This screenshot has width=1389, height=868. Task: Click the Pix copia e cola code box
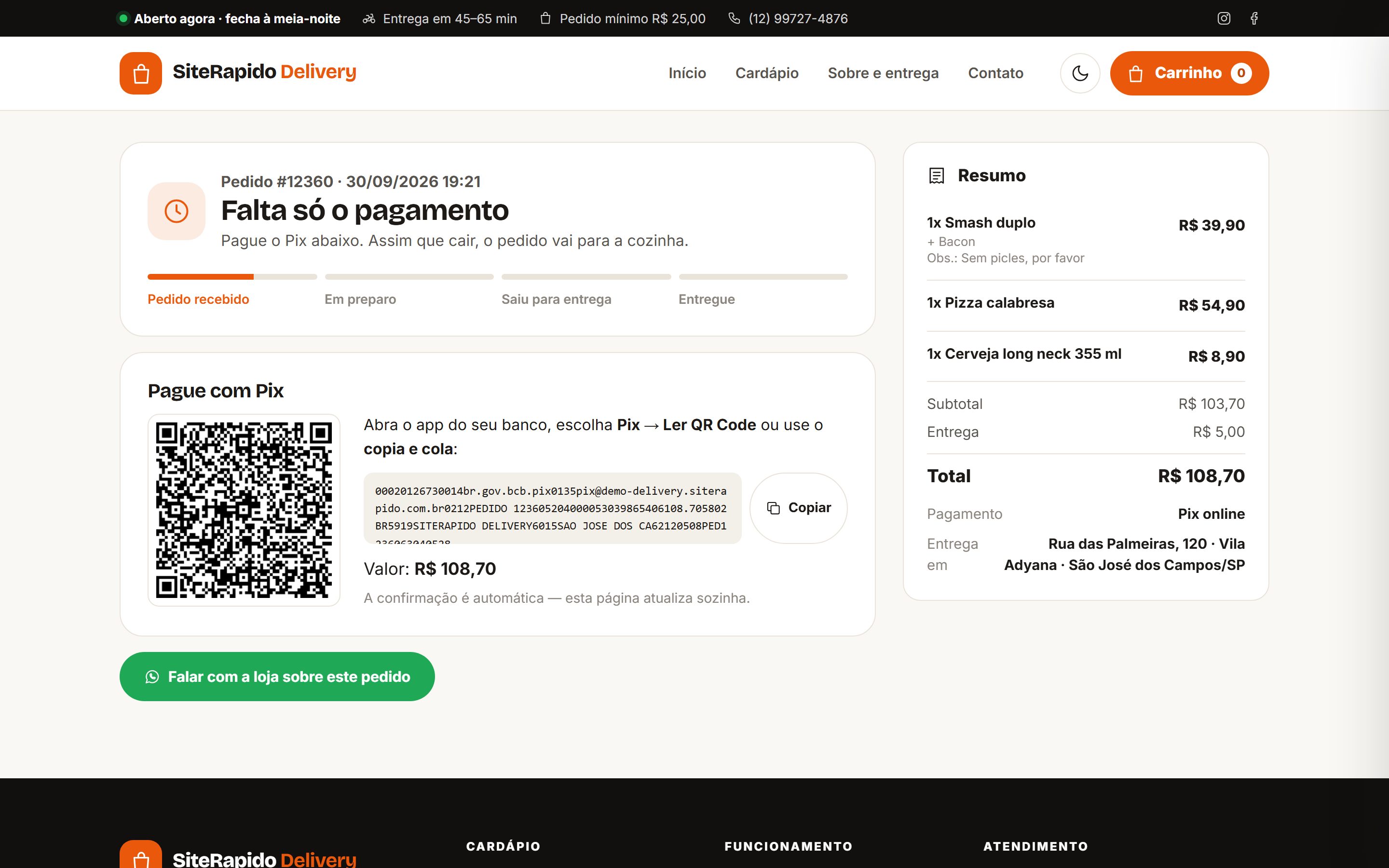click(552, 508)
